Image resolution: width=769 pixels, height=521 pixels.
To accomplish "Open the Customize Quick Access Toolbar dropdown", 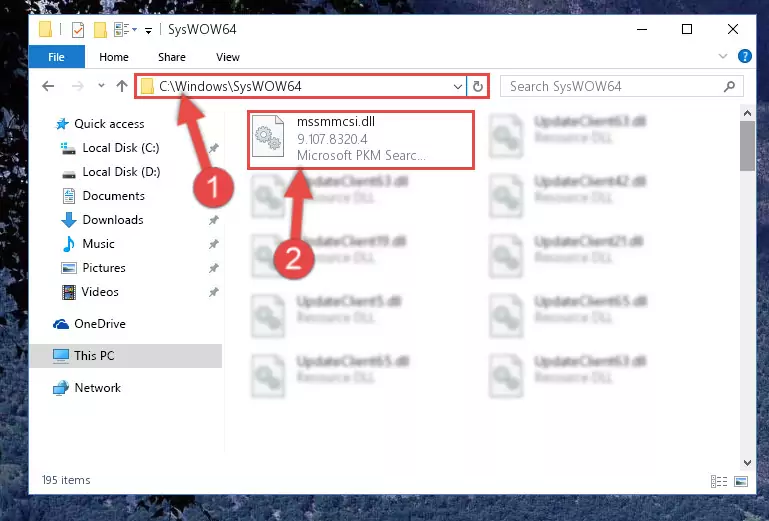I will click(x=148, y=31).
